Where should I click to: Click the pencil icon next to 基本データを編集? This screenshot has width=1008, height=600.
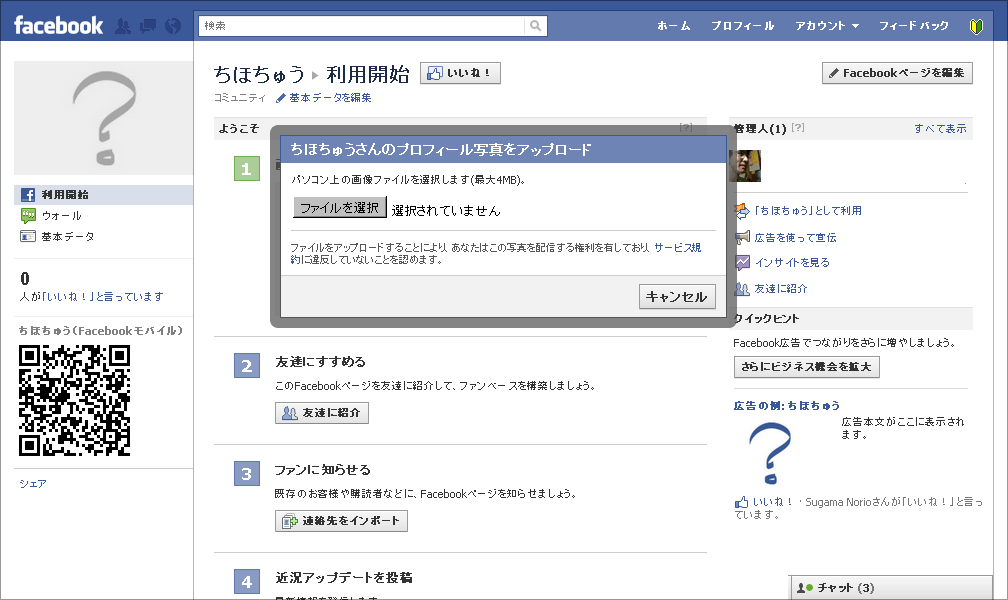coord(280,98)
